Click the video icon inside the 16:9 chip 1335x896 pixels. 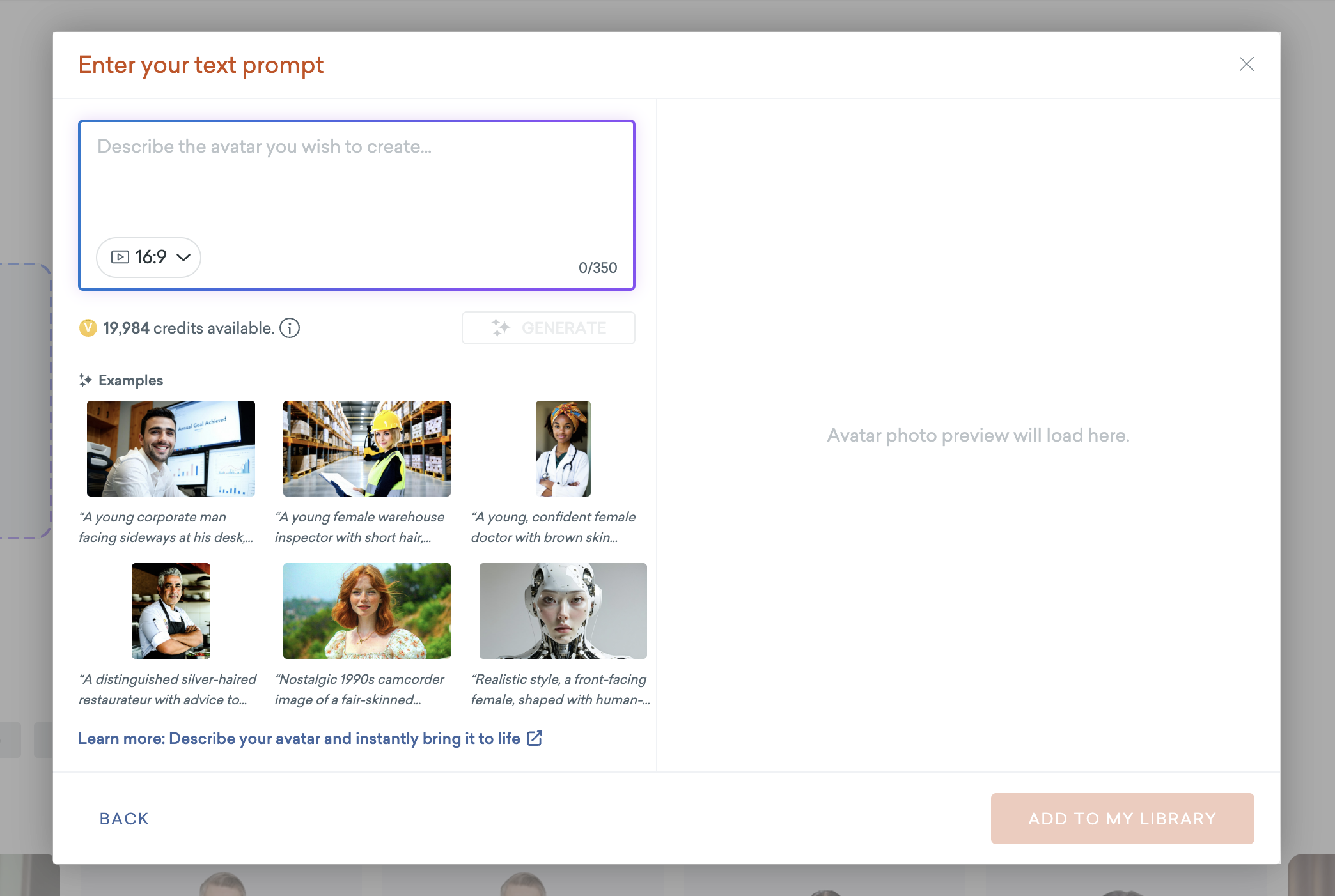point(120,257)
